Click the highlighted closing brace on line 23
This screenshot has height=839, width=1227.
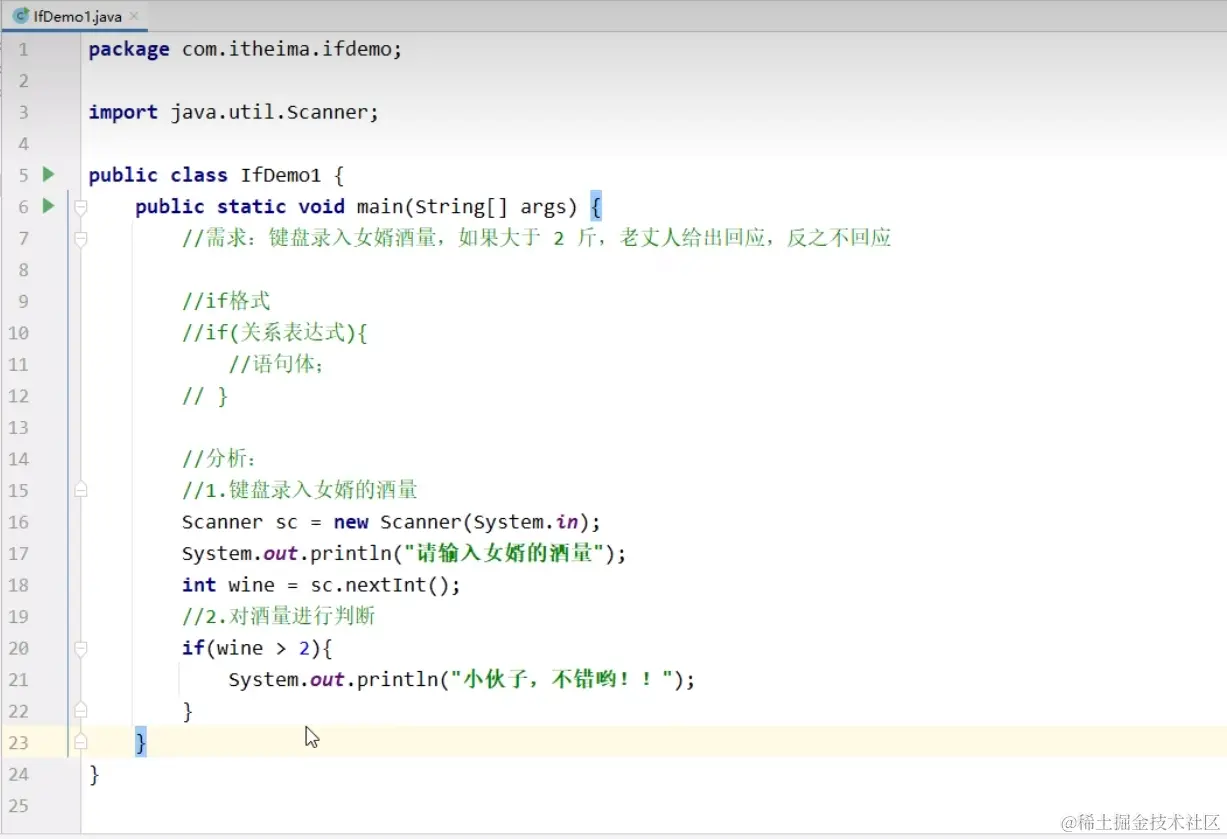coord(141,742)
